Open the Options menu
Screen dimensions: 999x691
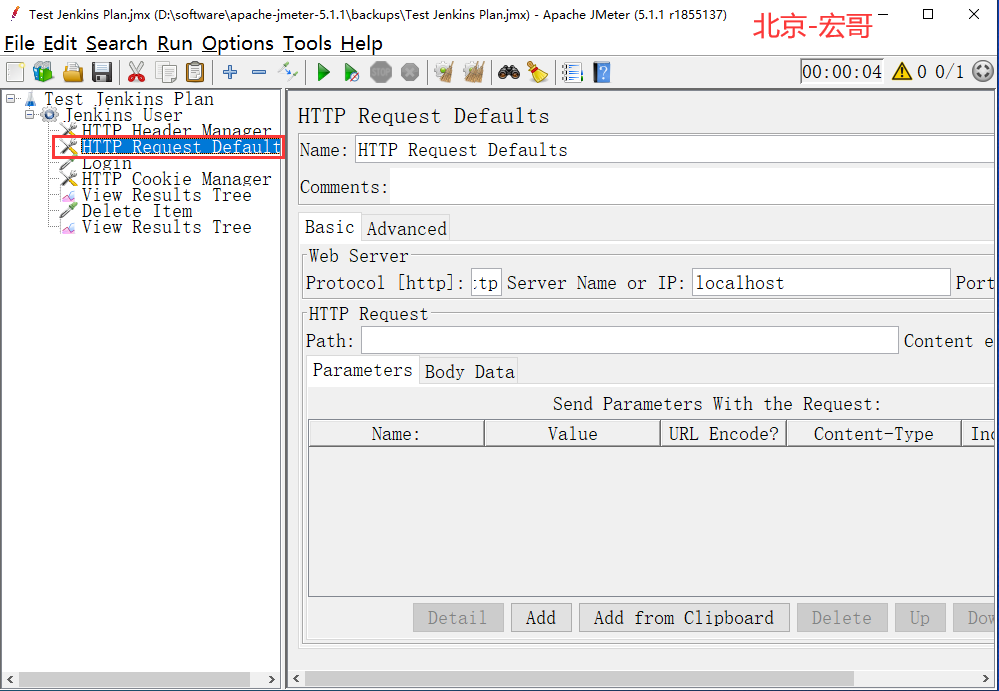[238, 43]
